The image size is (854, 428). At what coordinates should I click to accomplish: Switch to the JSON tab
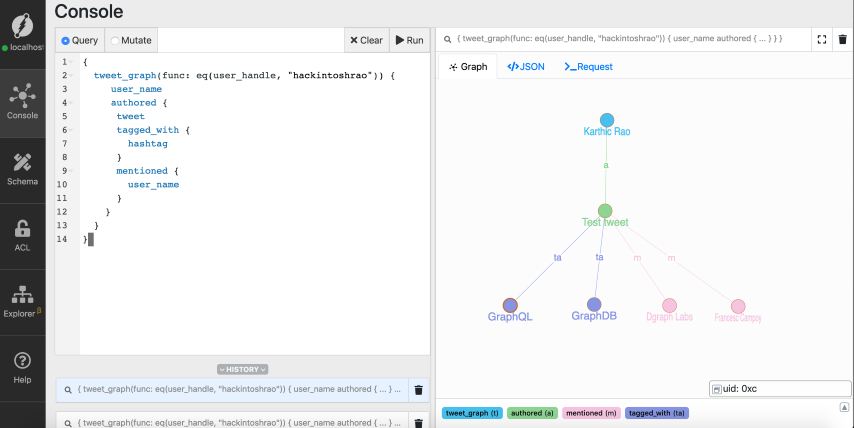point(526,67)
